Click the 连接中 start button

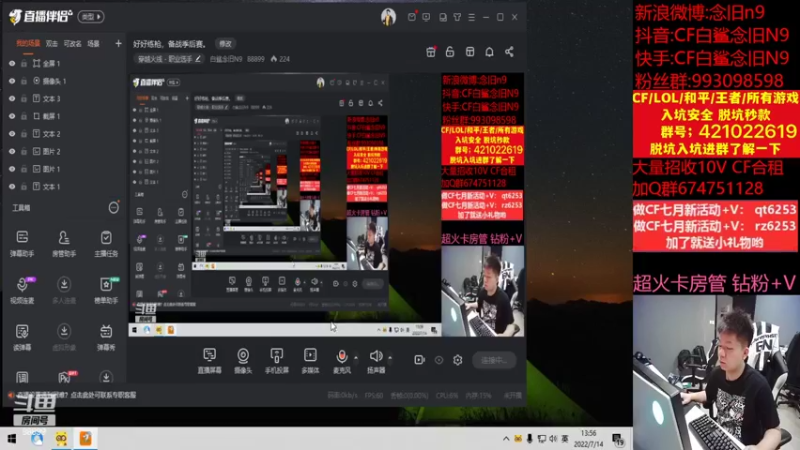(x=494, y=360)
